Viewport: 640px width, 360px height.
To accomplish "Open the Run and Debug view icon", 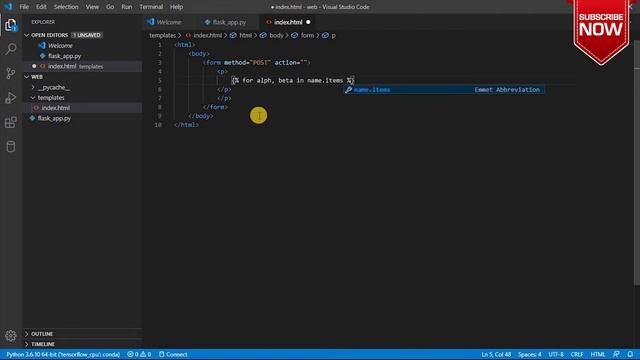I will [x=11, y=98].
